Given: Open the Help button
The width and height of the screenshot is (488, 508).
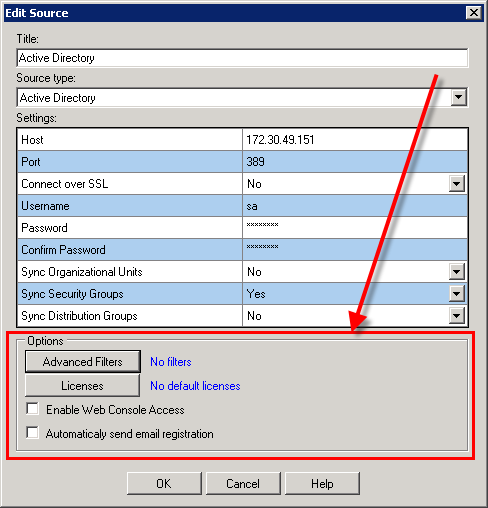Looking at the screenshot, I should [322, 483].
